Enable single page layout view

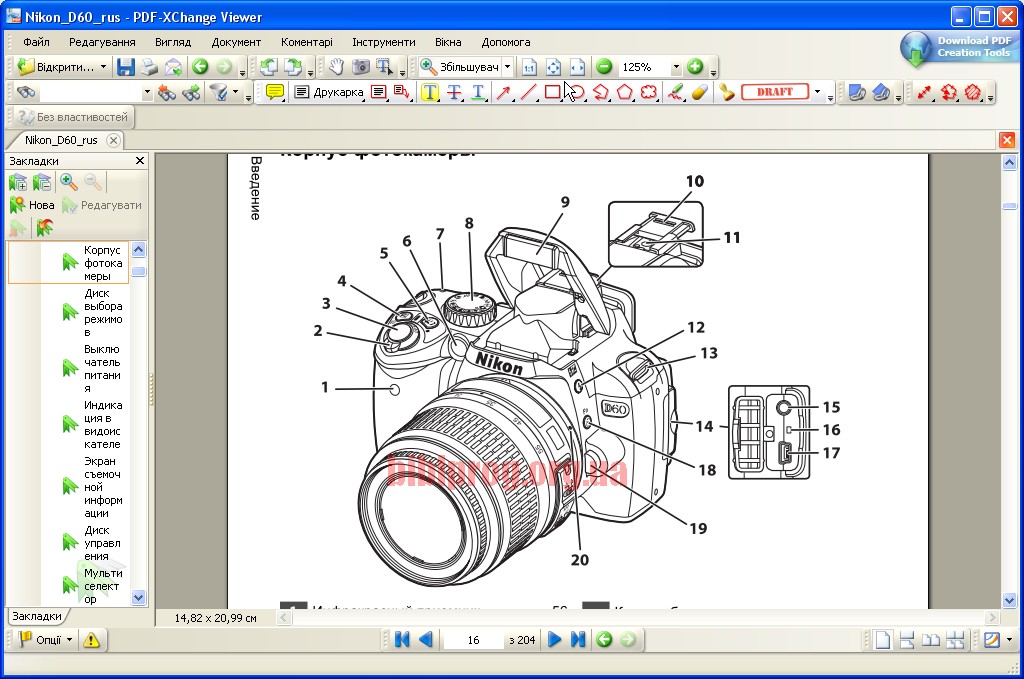[882, 640]
